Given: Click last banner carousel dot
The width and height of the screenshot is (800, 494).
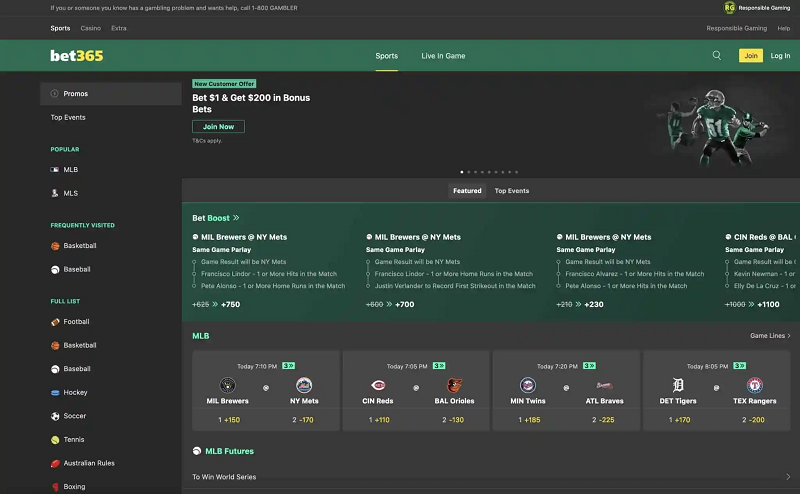Looking at the screenshot, I should click(516, 172).
